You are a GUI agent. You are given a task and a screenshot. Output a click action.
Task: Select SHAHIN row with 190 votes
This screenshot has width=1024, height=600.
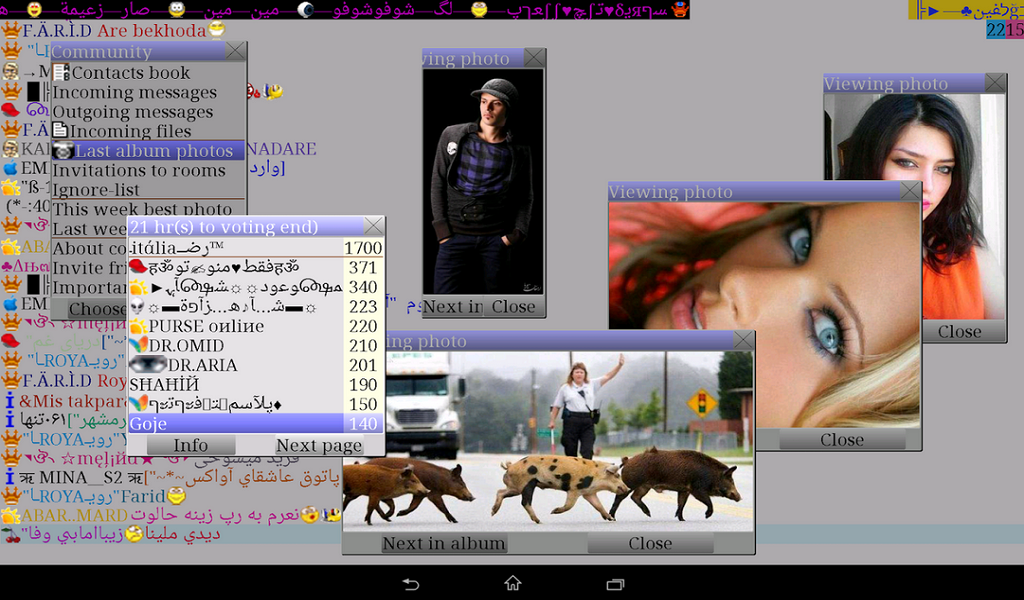[255, 385]
